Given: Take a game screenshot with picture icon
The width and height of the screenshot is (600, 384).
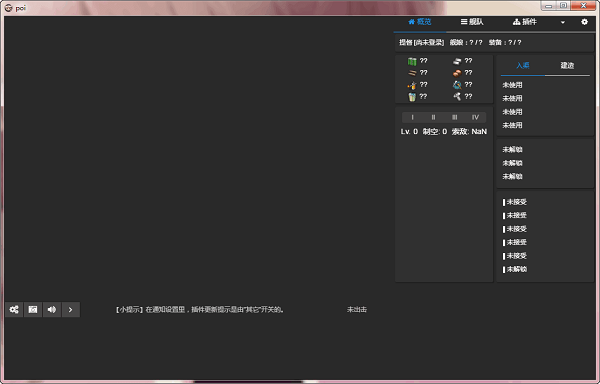Looking at the screenshot, I should [x=33, y=309].
